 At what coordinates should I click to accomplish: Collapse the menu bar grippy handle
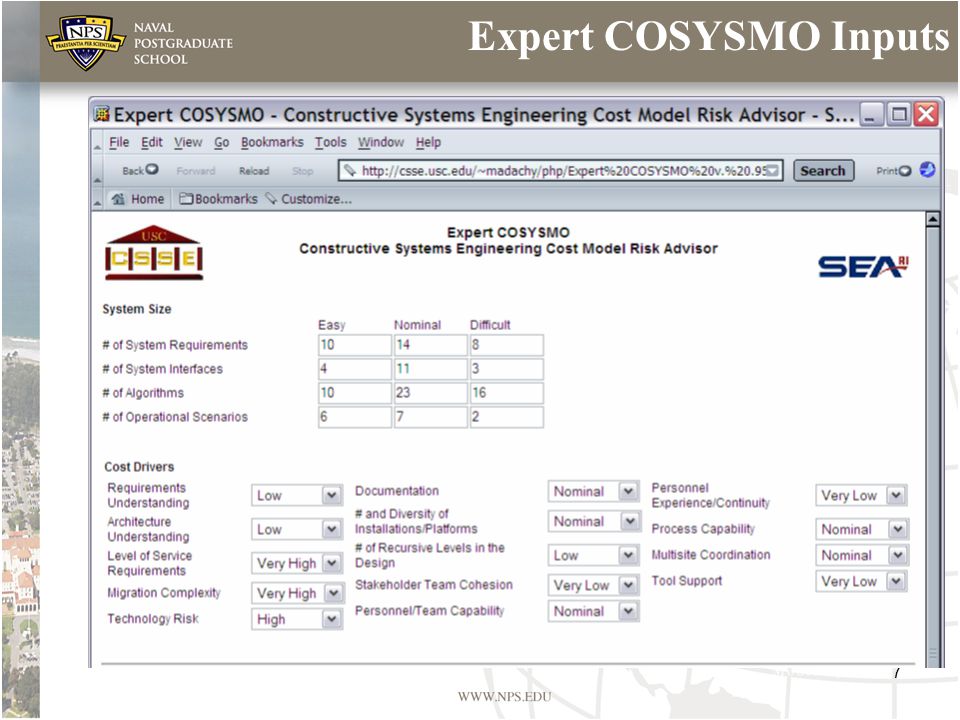(x=97, y=146)
